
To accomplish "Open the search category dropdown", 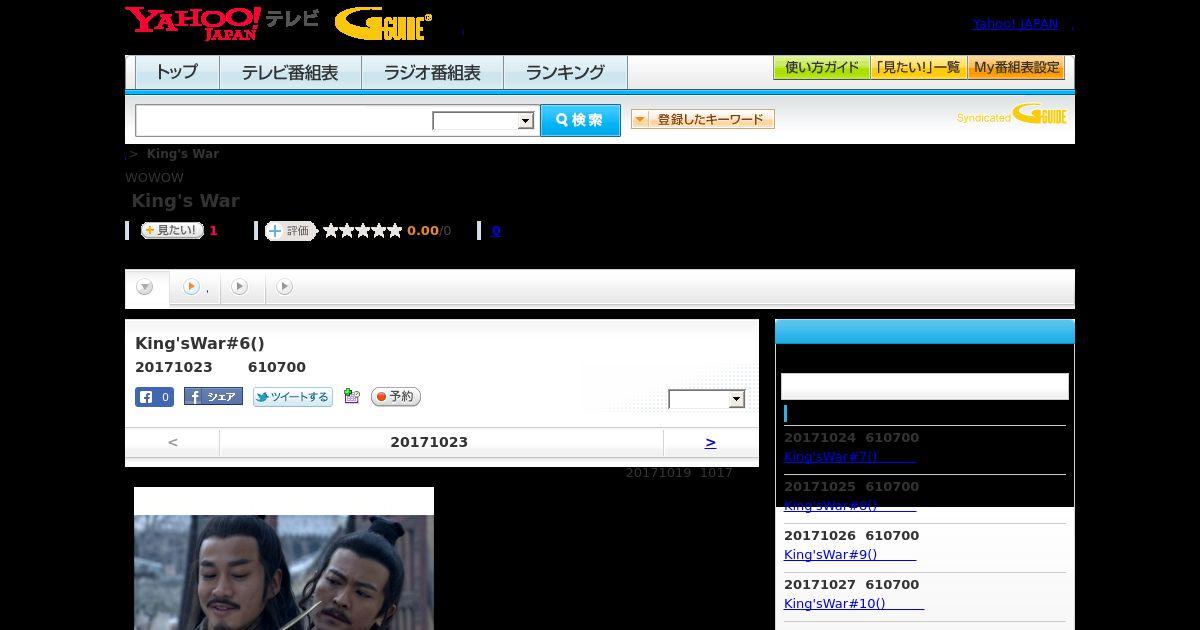I will click(x=484, y=121).
